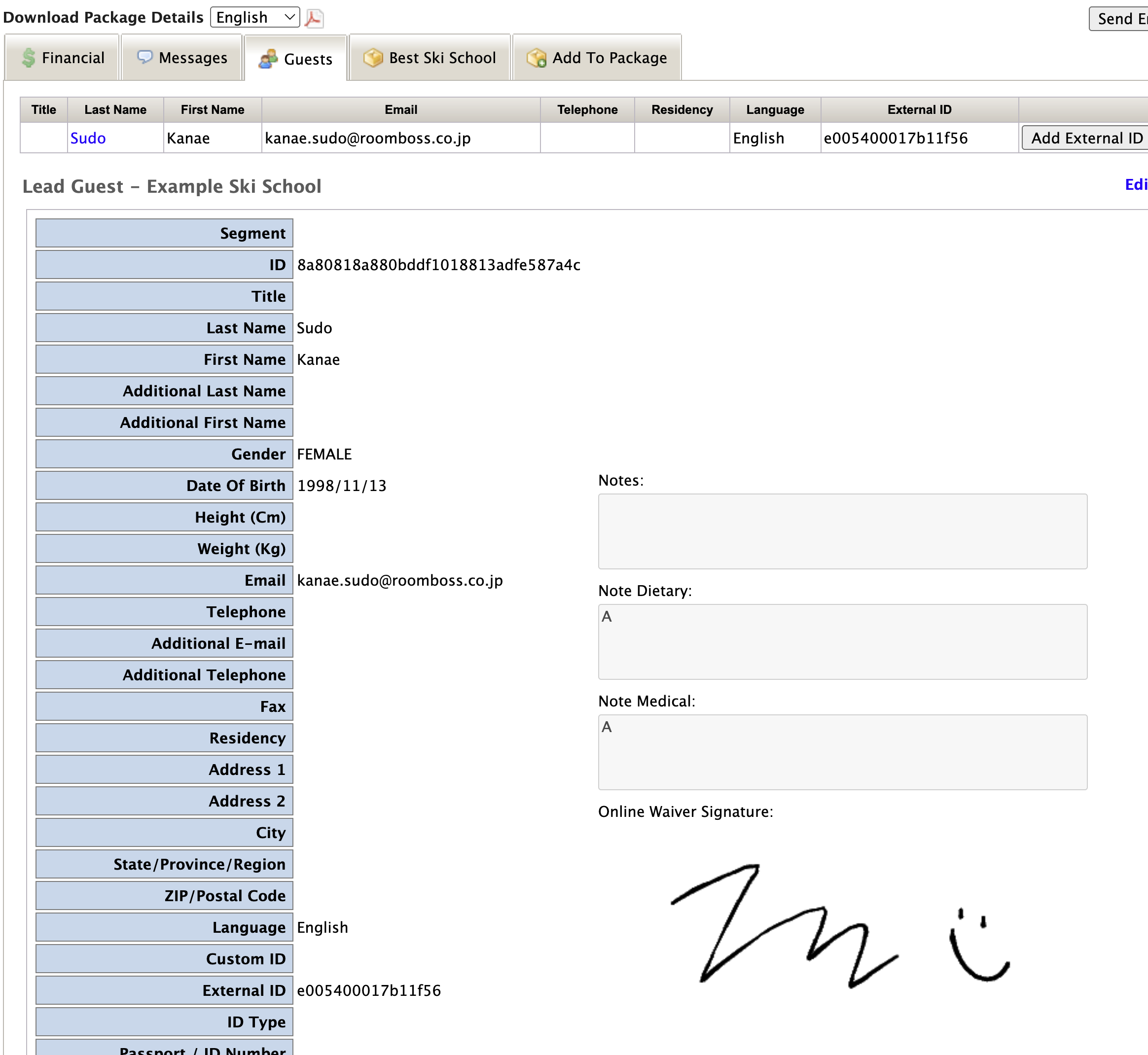Screen dimensions: 1148x1055
Task: Open the English language dropdown
Action: click(255, 17)
